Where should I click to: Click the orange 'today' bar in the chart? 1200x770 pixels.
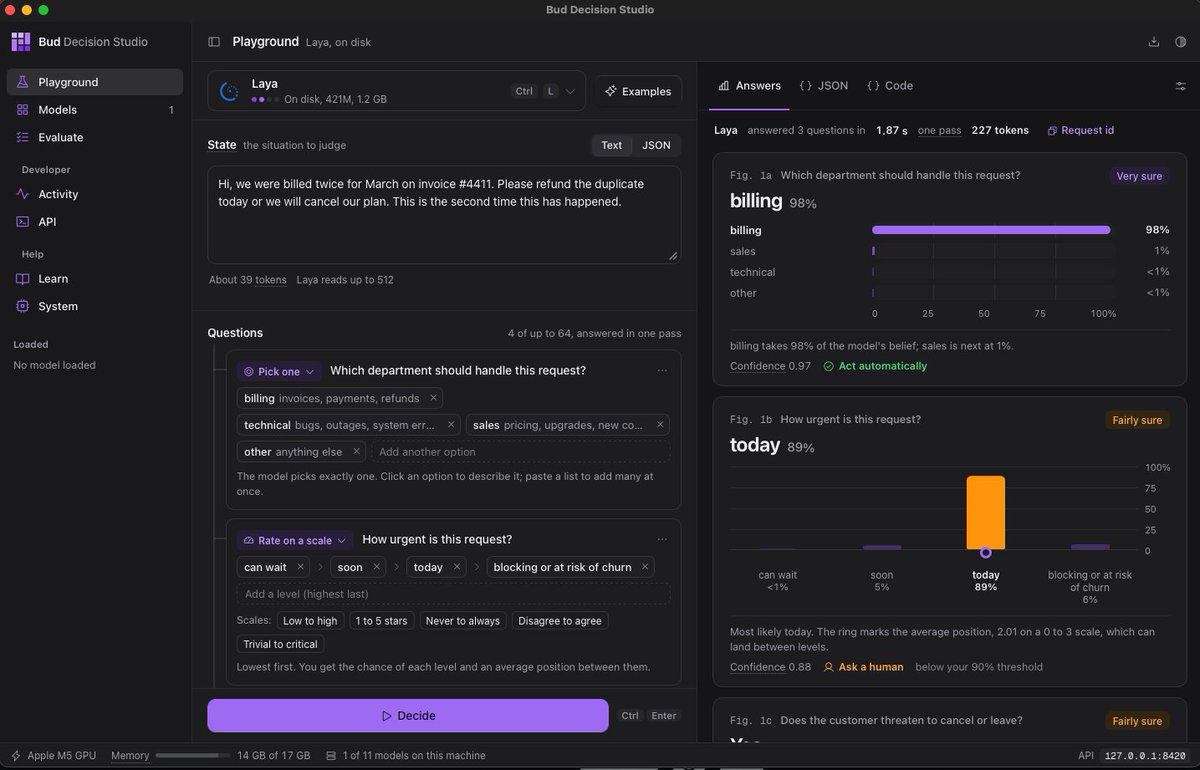point(985,513)
